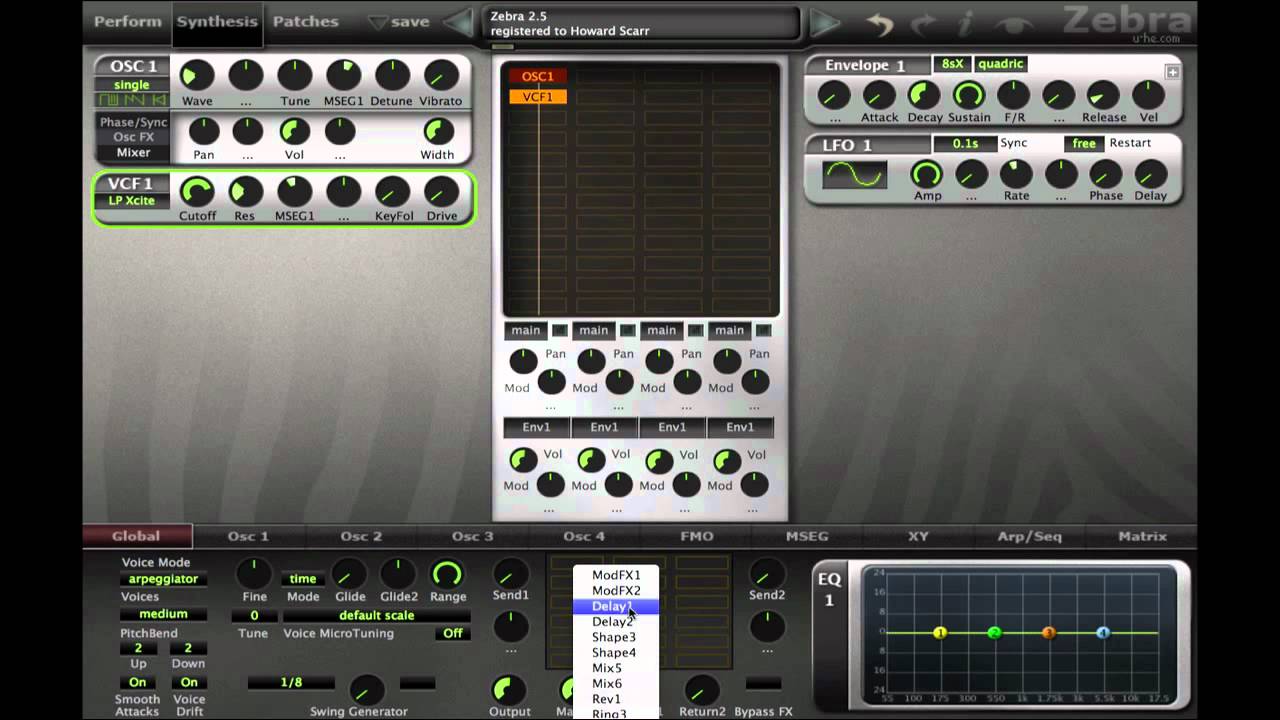Open the Arp/Seq lower tab
This screenshot has height=720, width=1280.
[1030, 536]
